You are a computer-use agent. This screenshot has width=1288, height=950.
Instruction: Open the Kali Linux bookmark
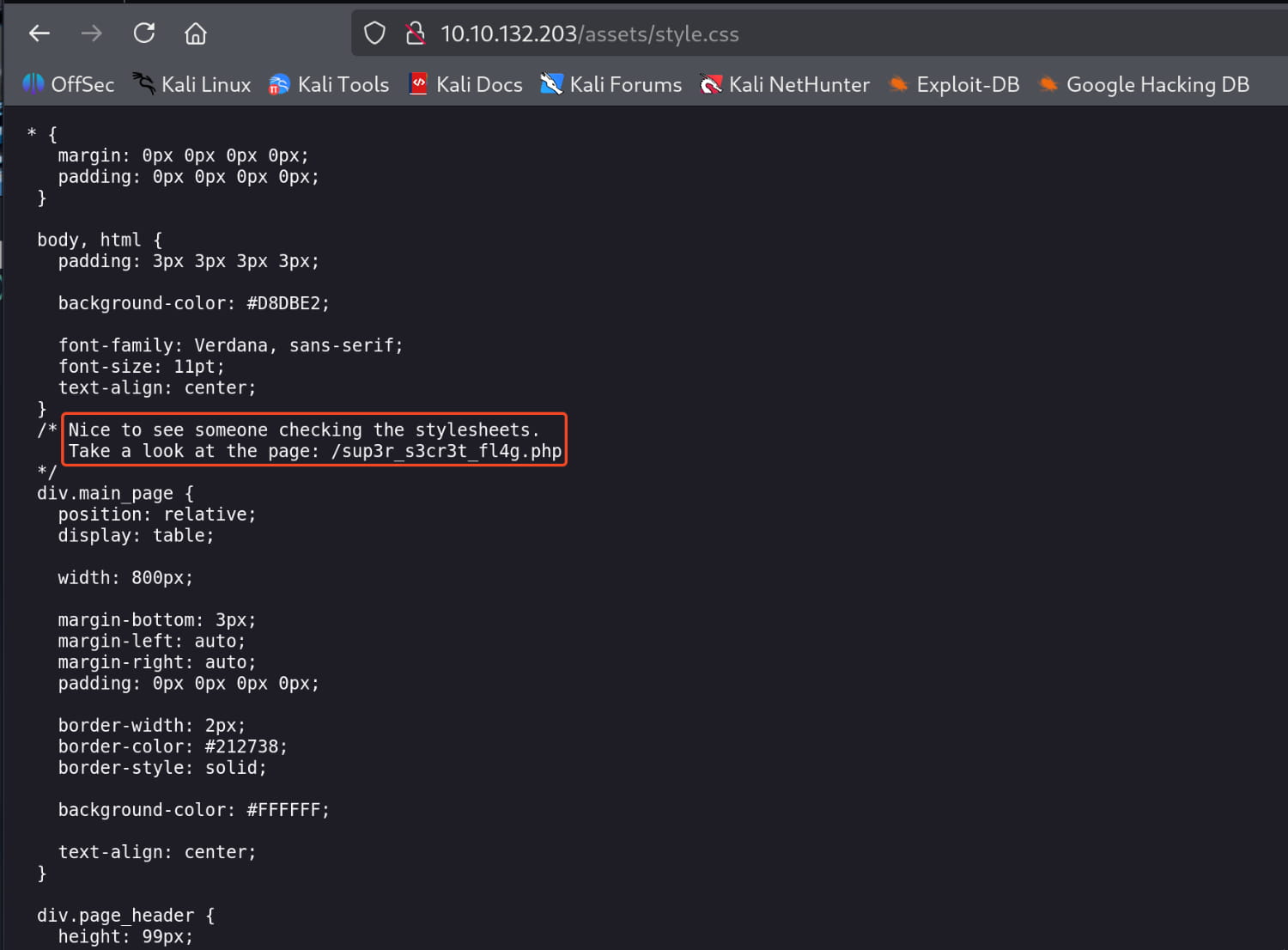[191, 84]
